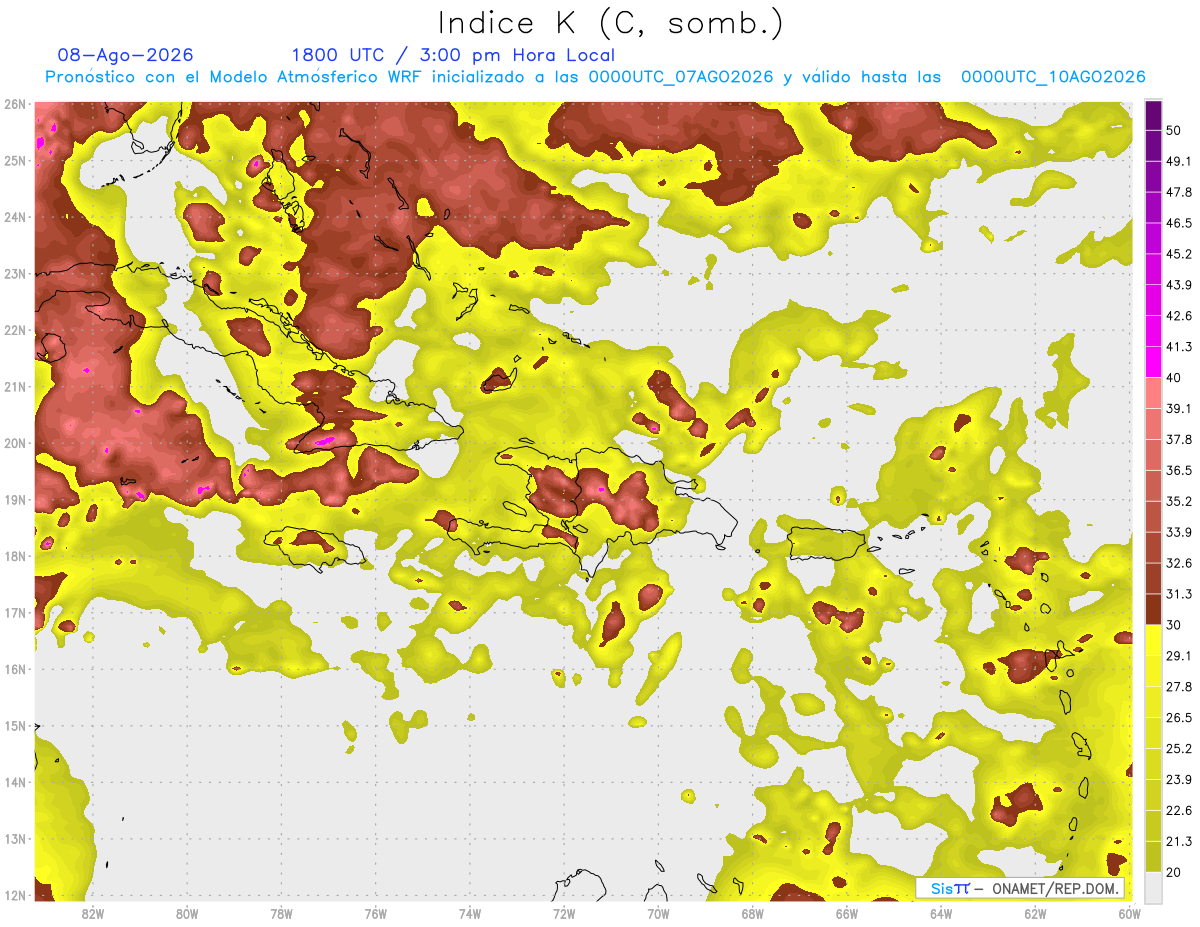The height and width of the screenshot is (927, 1200).
Task: Click the '23N' latitude axis label
Action: coord(14,273)
